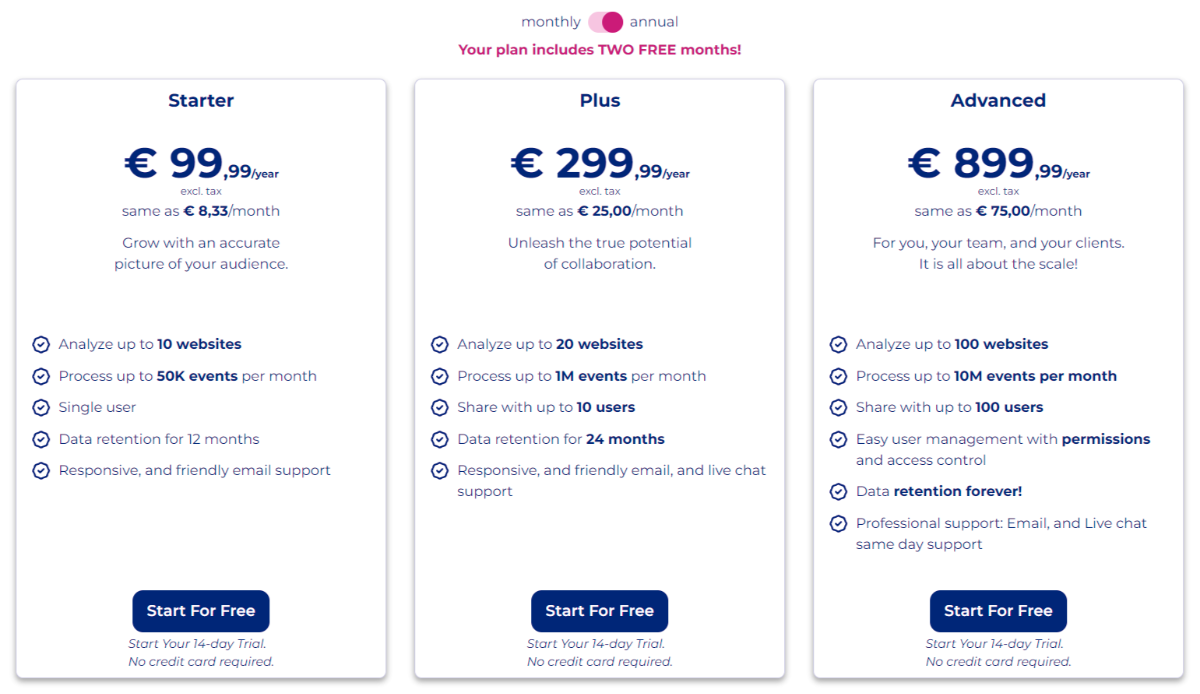Click the check icon next to Single user
The width and height of the screenshot is (1200, 694).
pos(41,407)
